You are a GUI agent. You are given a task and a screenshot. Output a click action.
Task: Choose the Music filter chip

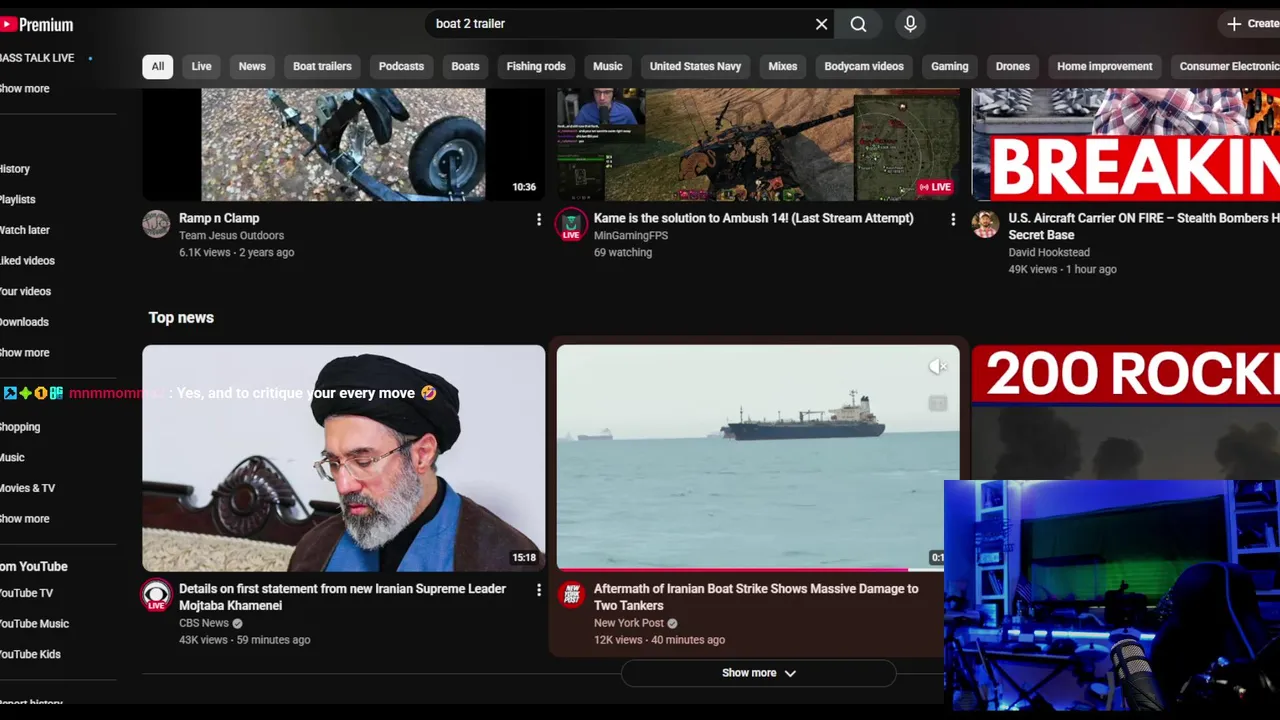608,66
